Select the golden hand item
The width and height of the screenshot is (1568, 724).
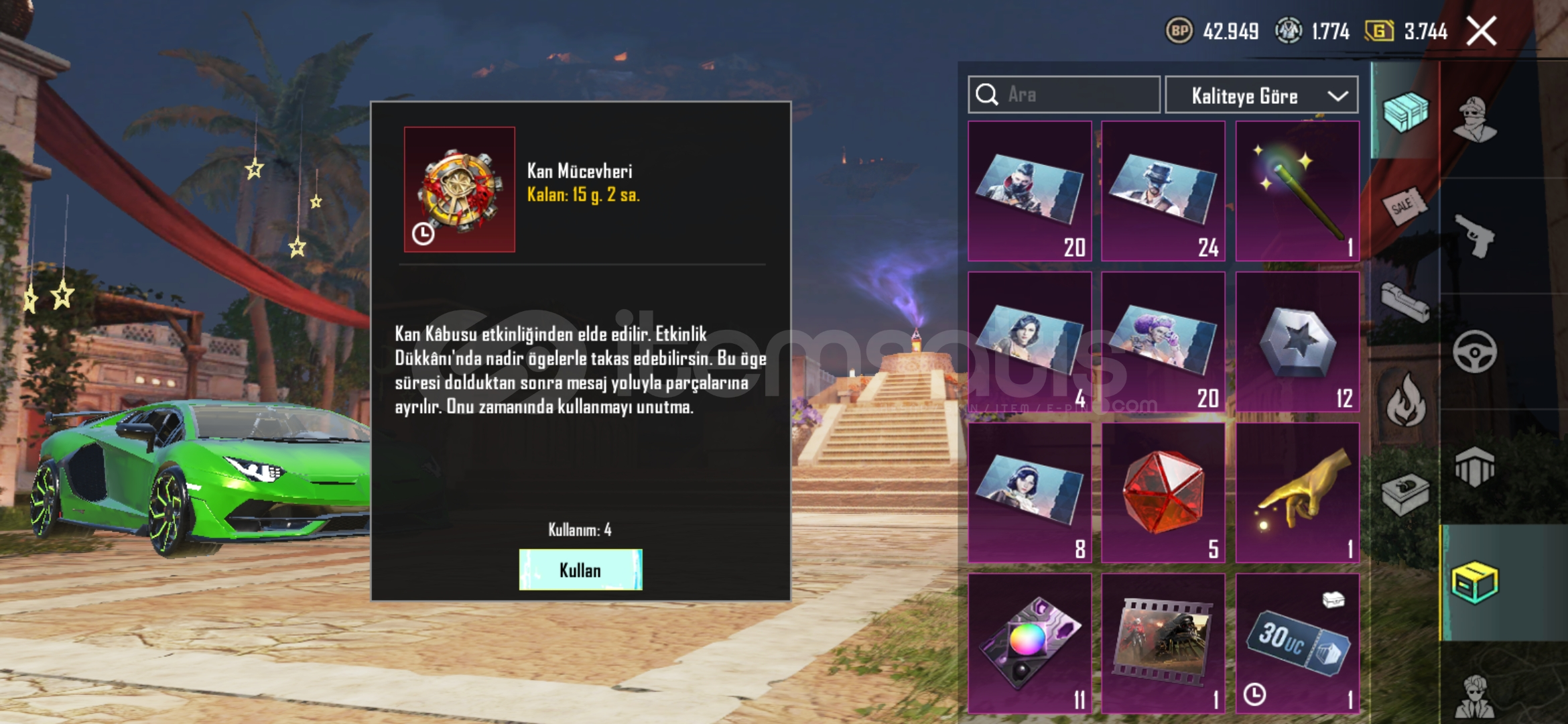pos(1297,493)
